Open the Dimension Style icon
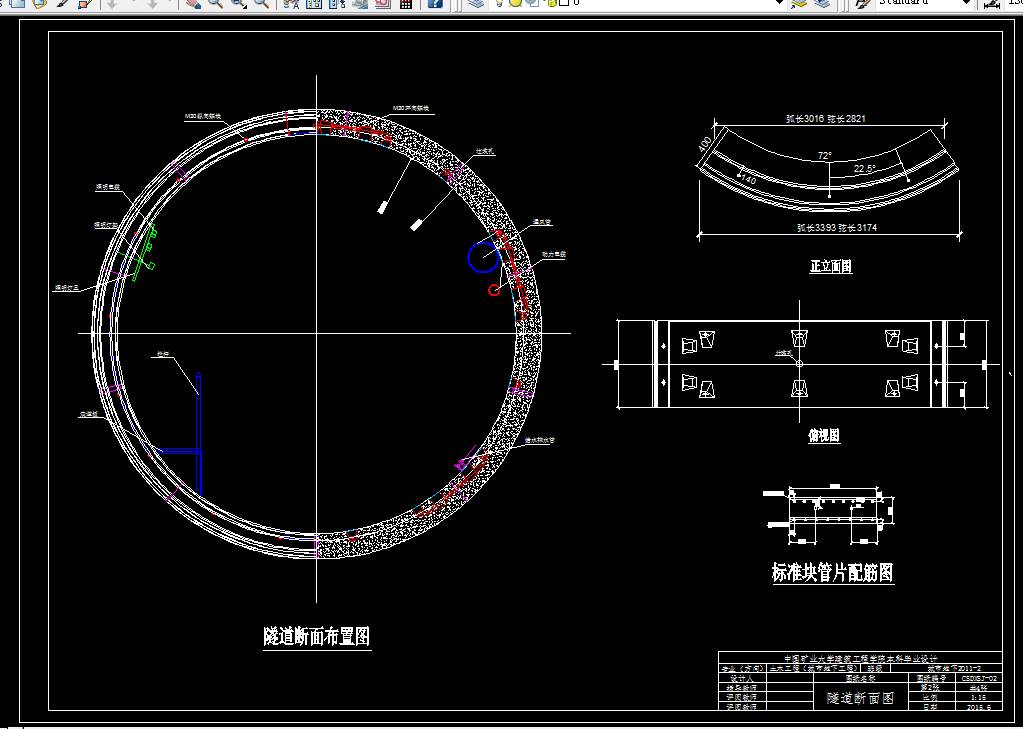Screen dimensions: 1023x729 992,4
